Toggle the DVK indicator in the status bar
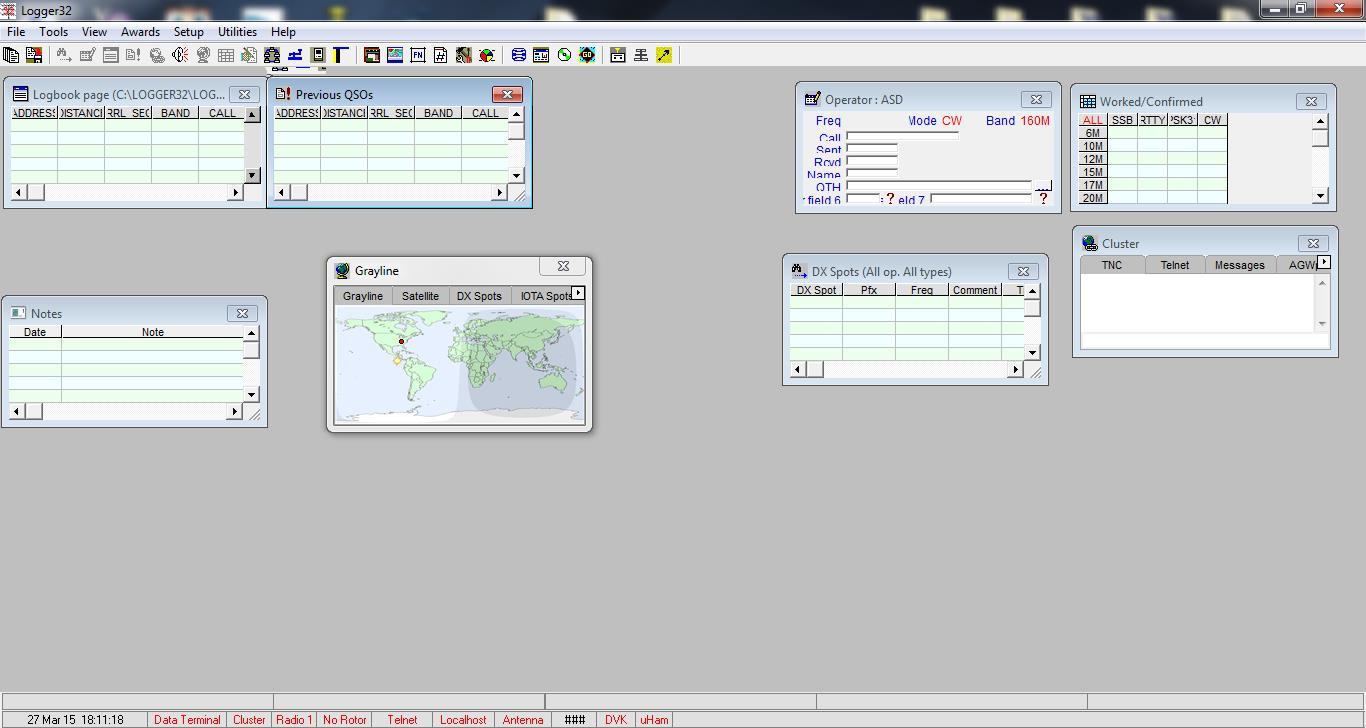1366x728 pixels. pos(616,719)
